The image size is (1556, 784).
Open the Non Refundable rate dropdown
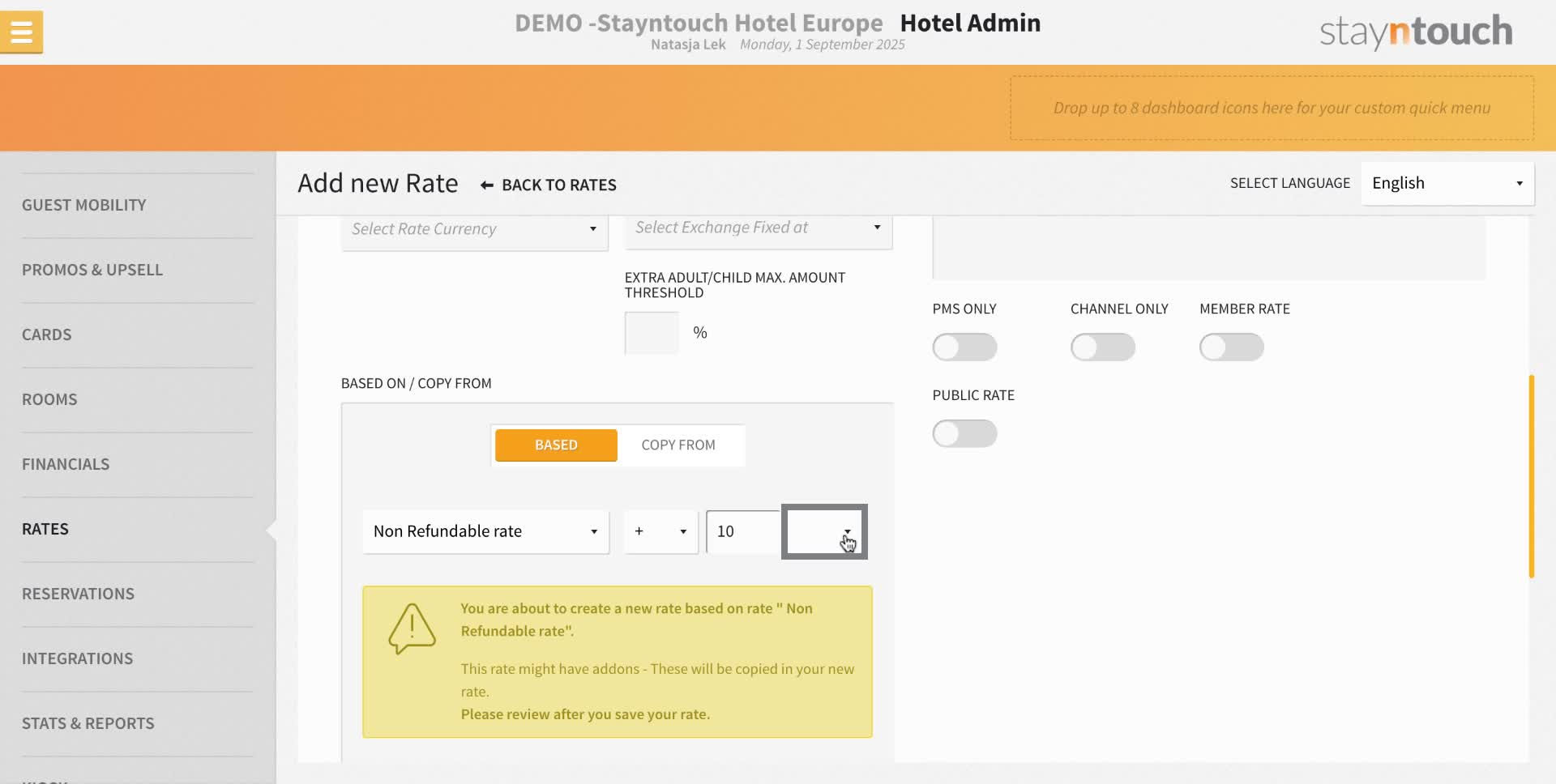pos(485,531)
